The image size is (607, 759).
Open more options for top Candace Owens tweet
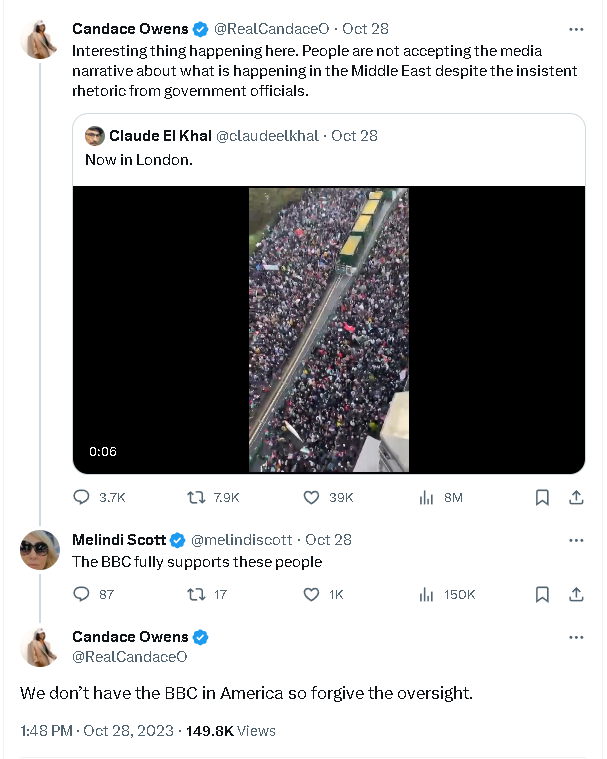576,29
